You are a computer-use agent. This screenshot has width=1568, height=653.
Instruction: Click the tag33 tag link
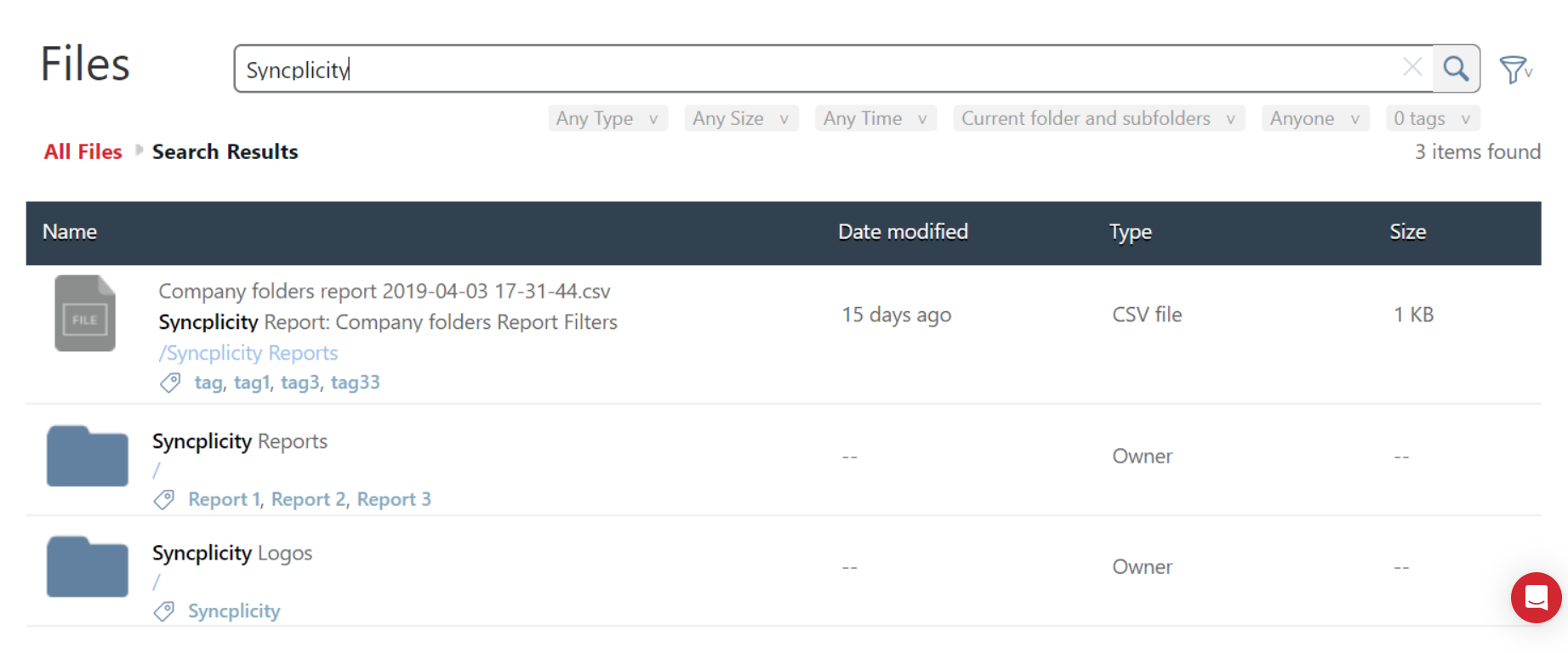click(356, 383)
